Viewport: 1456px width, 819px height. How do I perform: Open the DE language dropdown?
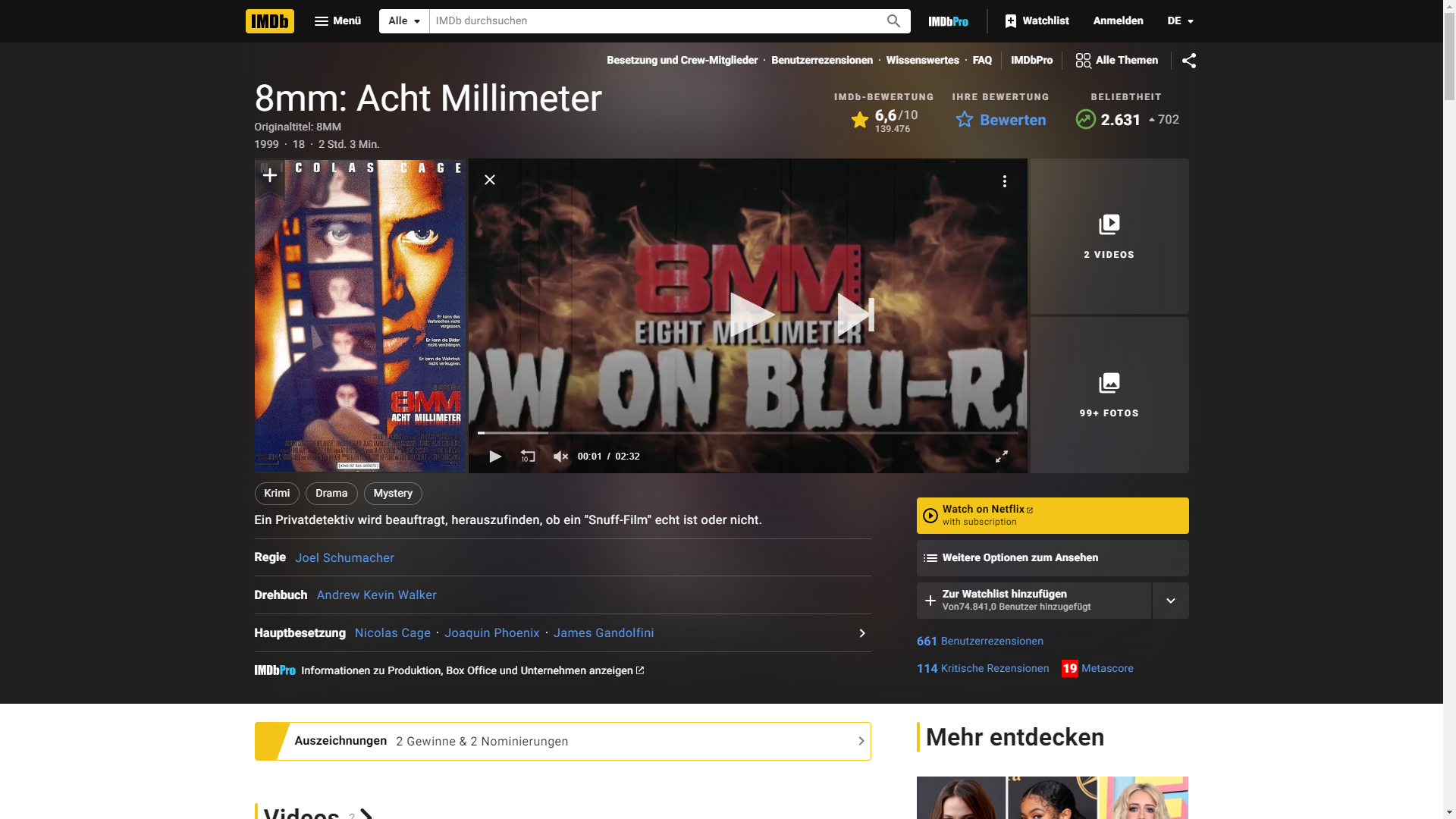[x=1180, y=21]
